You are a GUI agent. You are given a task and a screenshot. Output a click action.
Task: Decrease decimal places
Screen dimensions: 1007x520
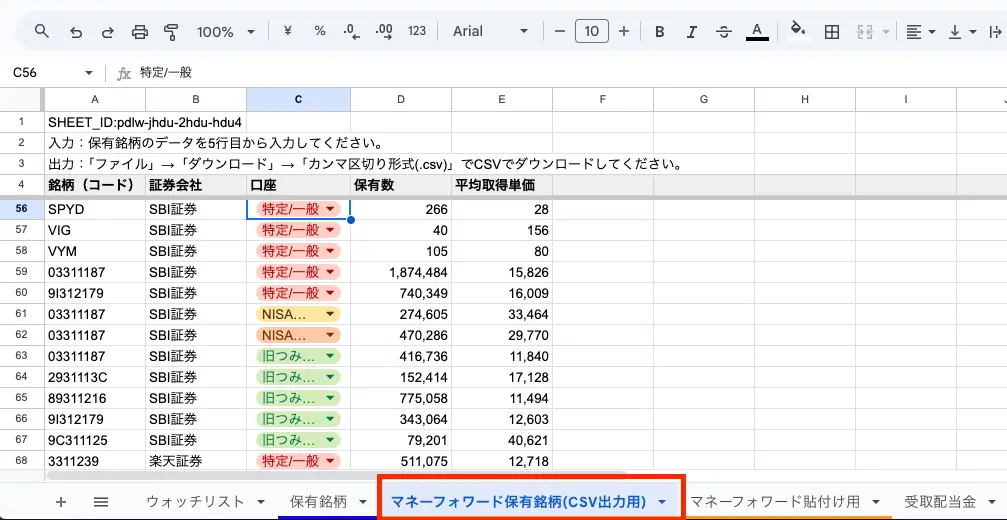coord(352,31)
